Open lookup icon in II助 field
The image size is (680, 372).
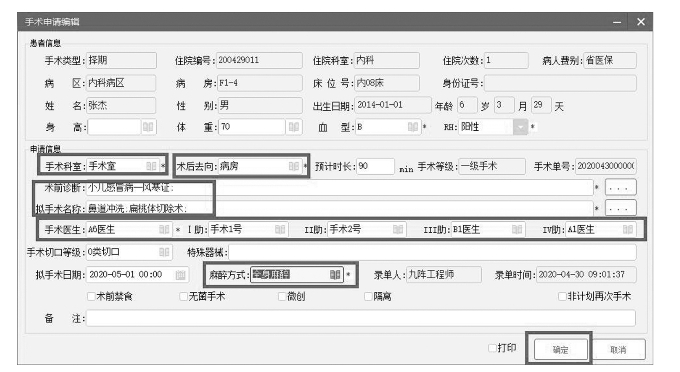tap(398, 229)
